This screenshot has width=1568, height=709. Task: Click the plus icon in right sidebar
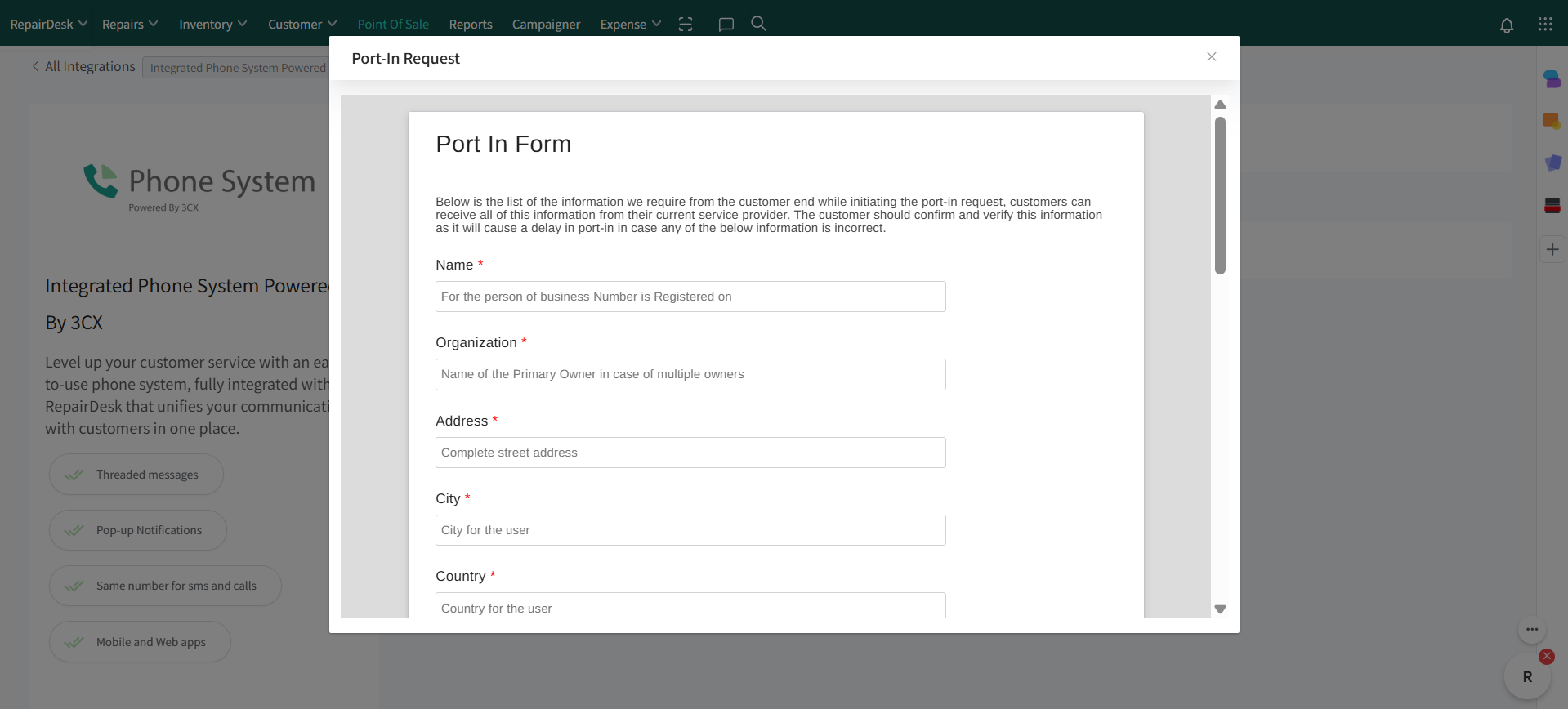click(x=1552, y=250)
